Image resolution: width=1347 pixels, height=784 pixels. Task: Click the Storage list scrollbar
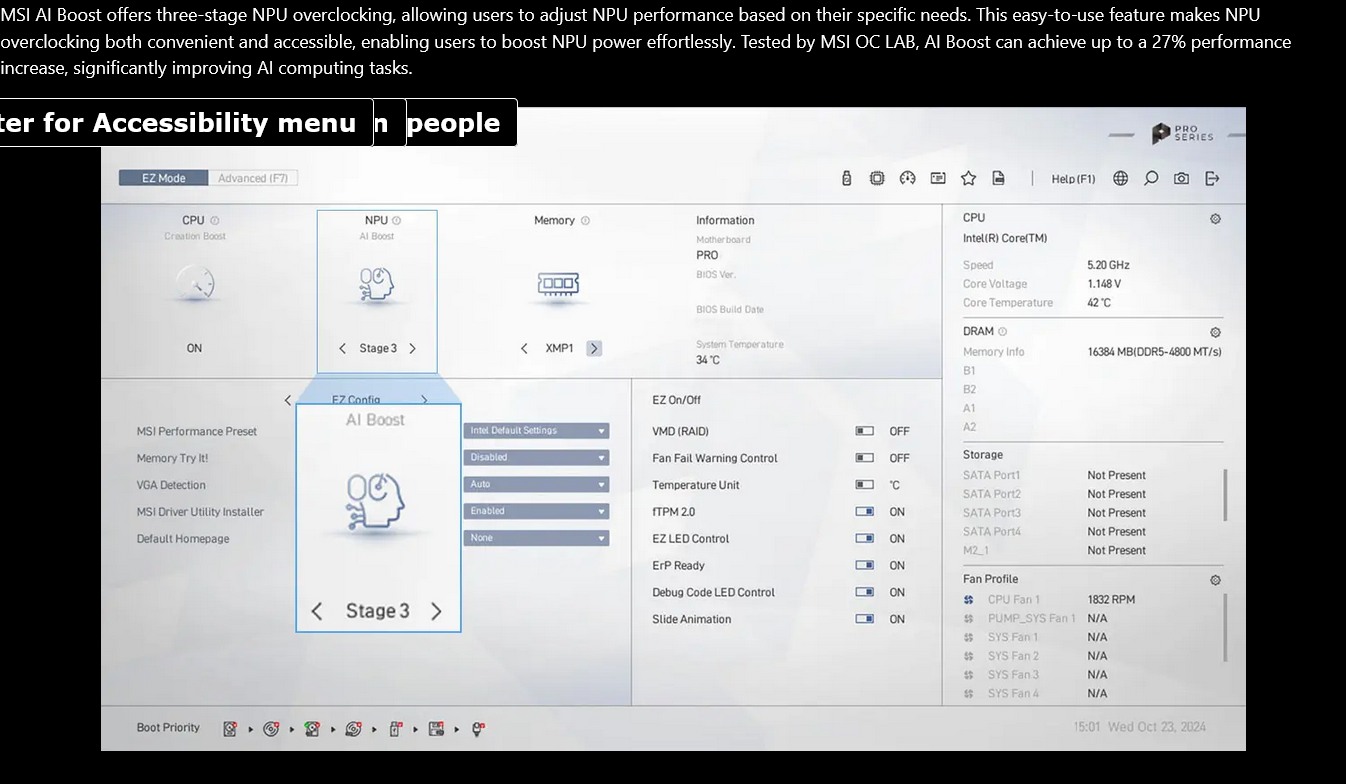tap(1225, 495)
